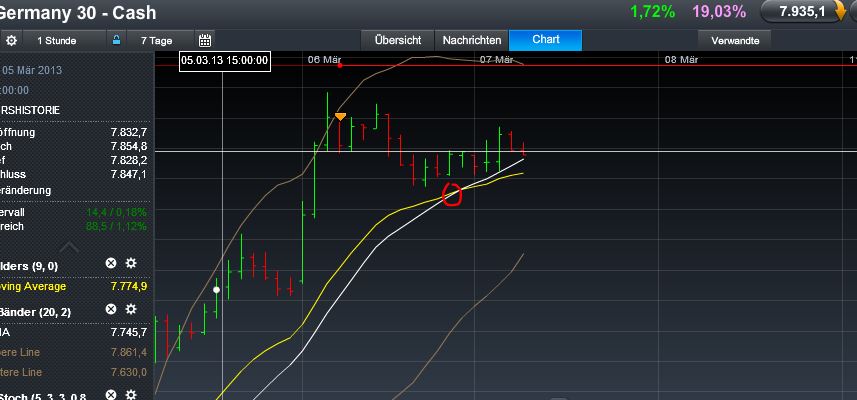This screenshot has width=857, height=400.
Task: Click the orange triangle marker on chart
Action: [341, 116]
